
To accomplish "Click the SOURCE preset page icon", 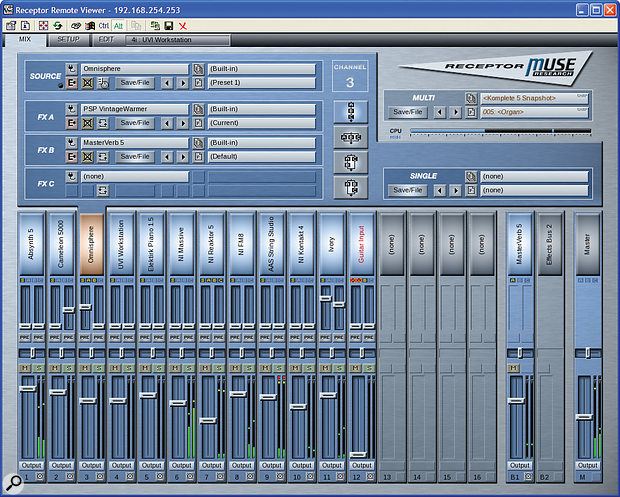I will click(198, 83).
